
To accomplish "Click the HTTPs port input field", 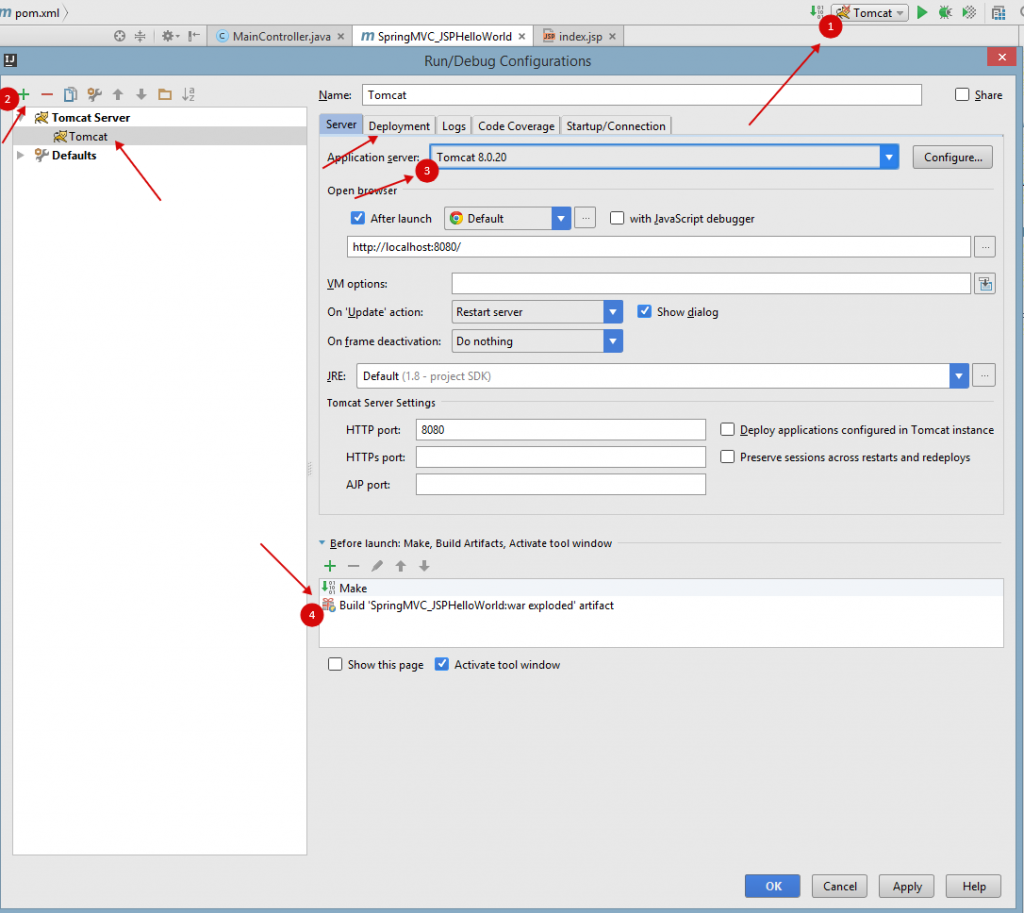I will (x=560, y=457).
